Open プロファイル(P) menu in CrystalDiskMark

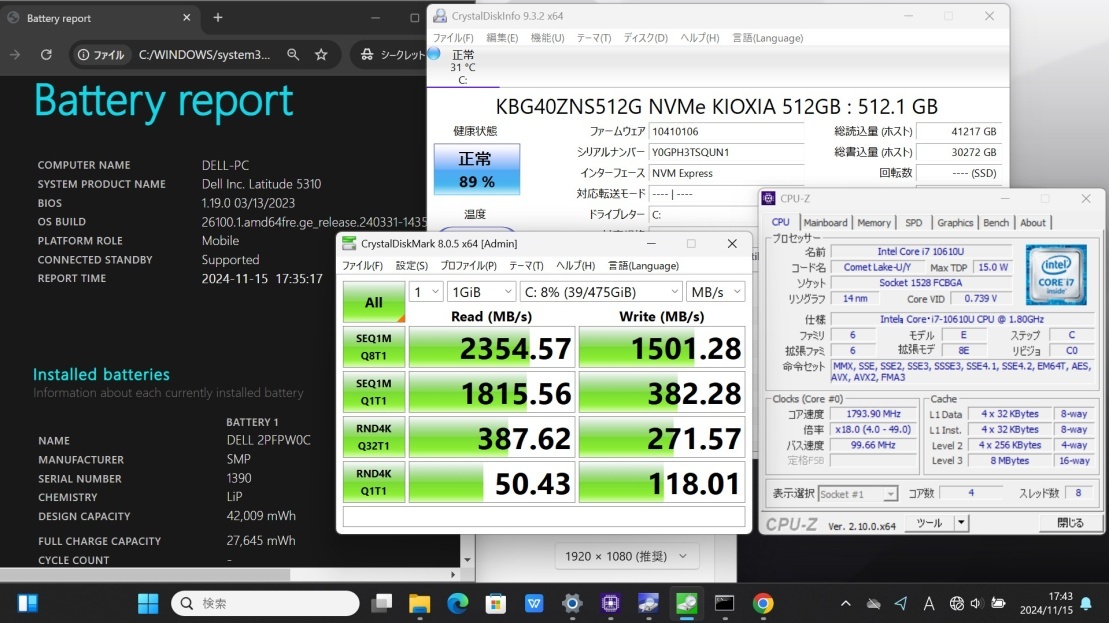coord(468,266)
